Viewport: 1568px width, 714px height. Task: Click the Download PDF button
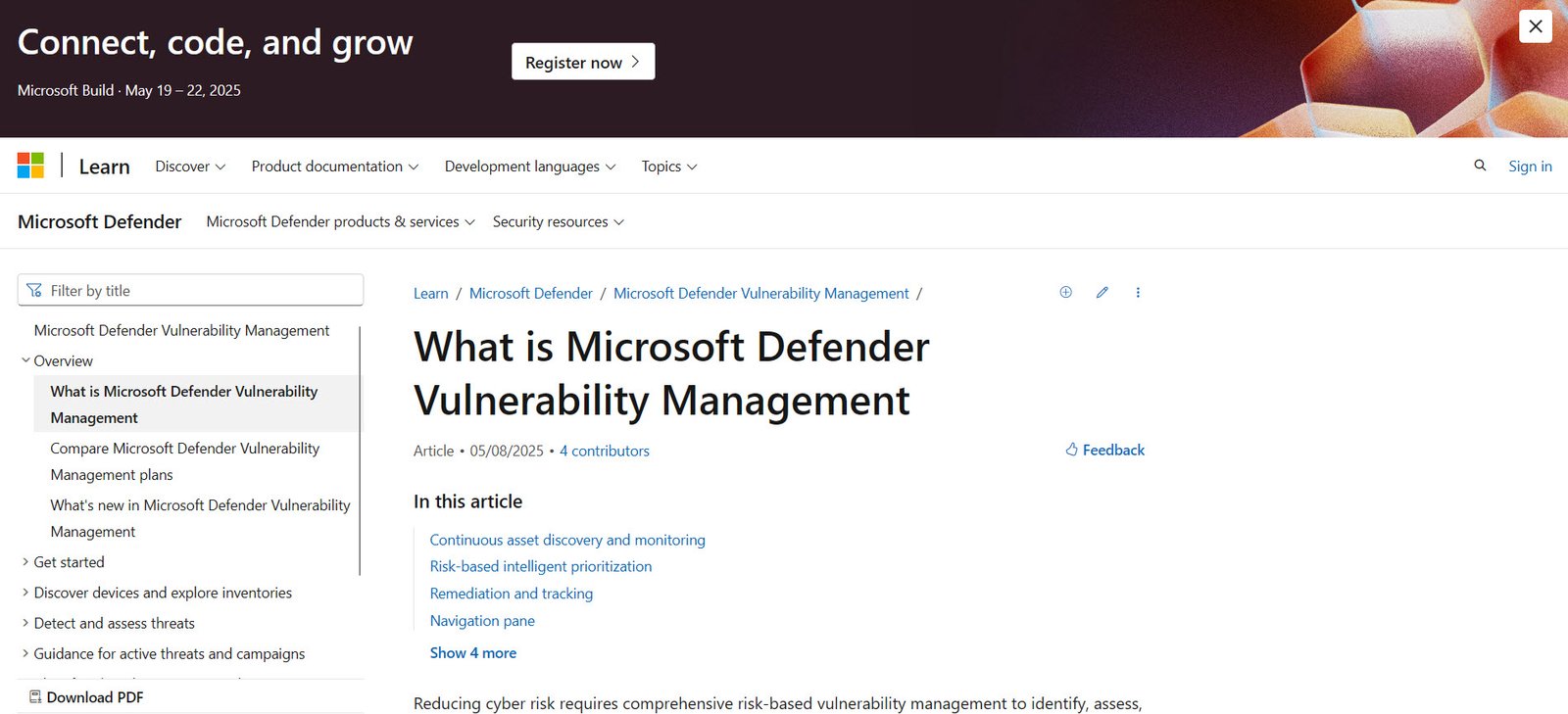[x=86, y=697]
